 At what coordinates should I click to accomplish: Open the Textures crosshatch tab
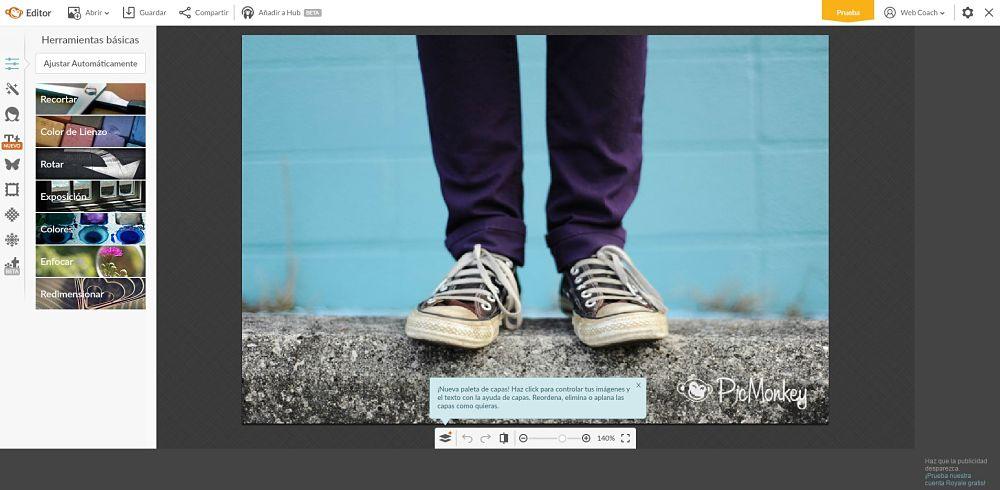pyautogui.click(x=12, y=214)
